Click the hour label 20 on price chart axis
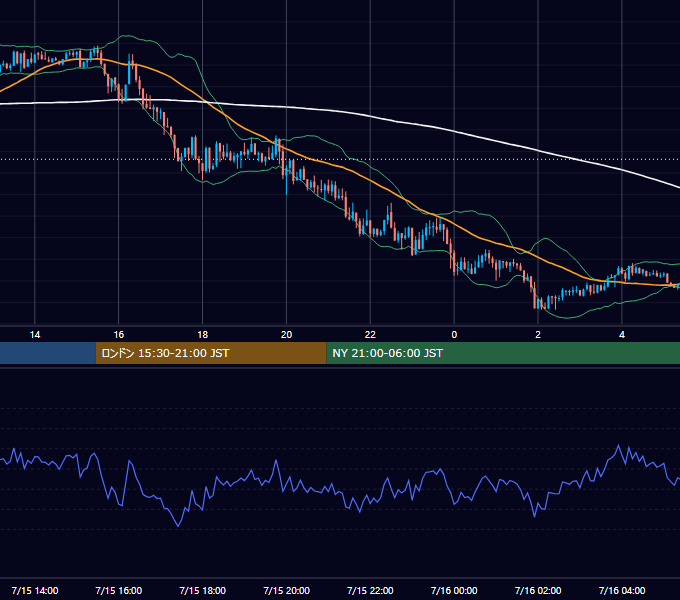The width and height of the screenshot is (680, 600). tap(286, 335)
